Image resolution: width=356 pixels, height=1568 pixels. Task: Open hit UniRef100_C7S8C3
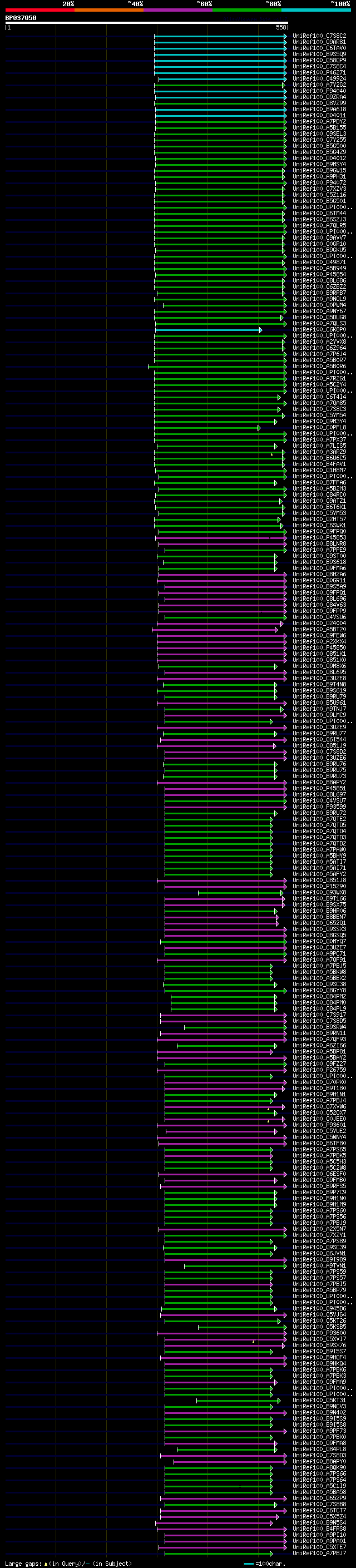[x=319, y=409]
